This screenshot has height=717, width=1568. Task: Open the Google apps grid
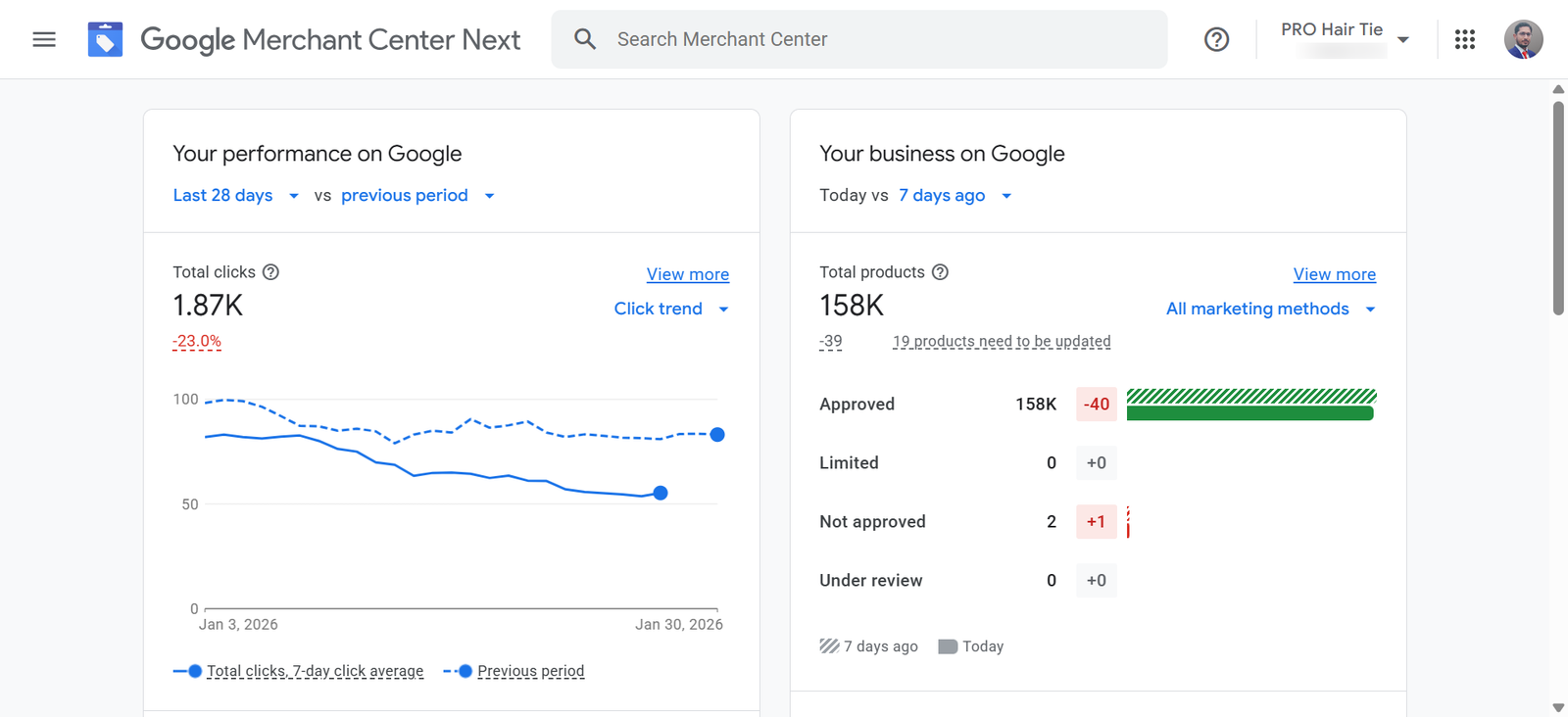pyautogui.click(x=1464, y=39)
